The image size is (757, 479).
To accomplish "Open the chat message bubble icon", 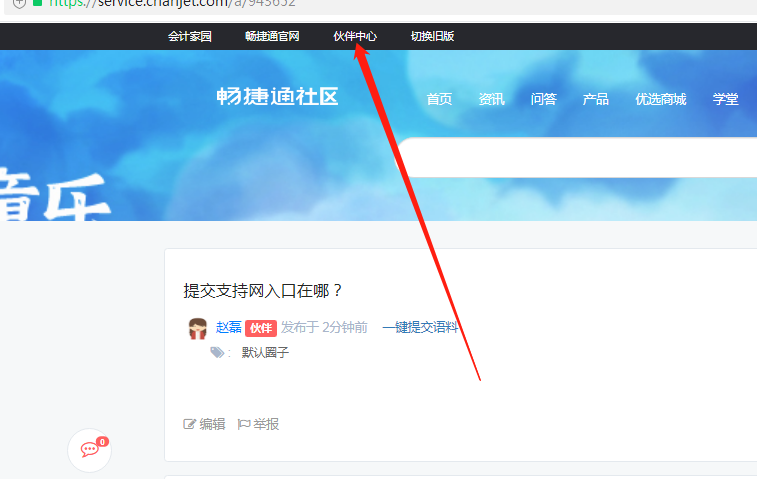I will [x=89, y=450].
